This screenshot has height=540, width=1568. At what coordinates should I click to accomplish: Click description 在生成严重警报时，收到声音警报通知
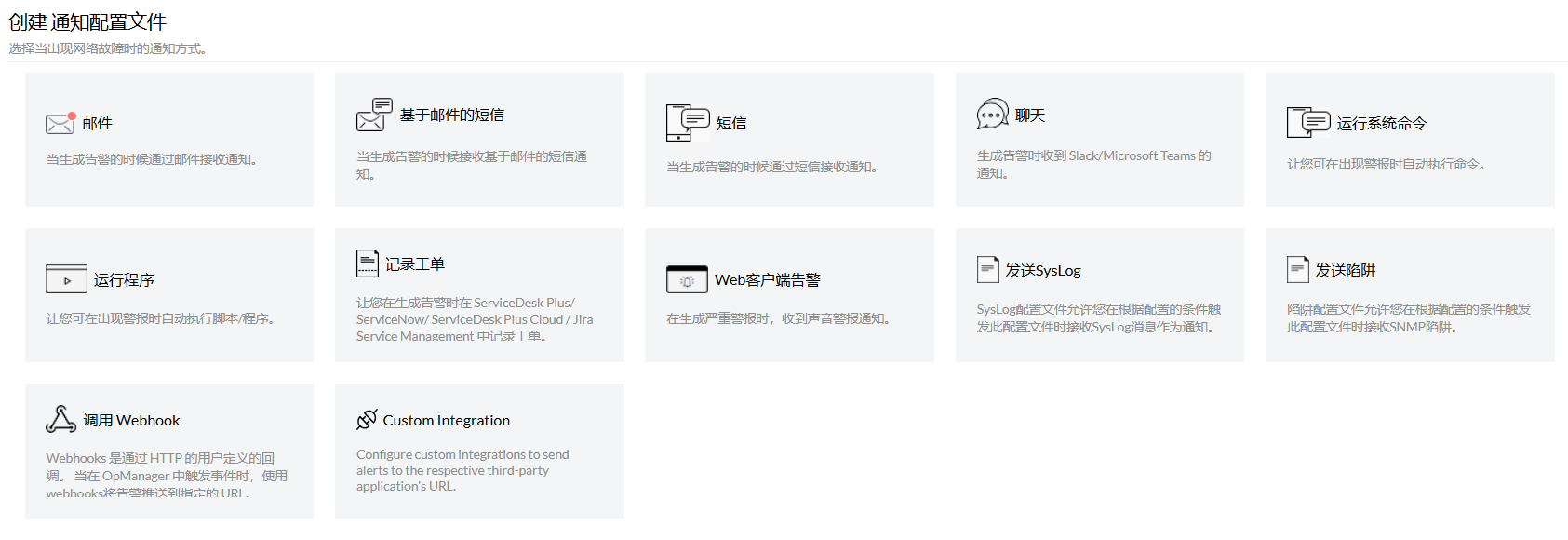pyautogui.click(x=779, y=318)
